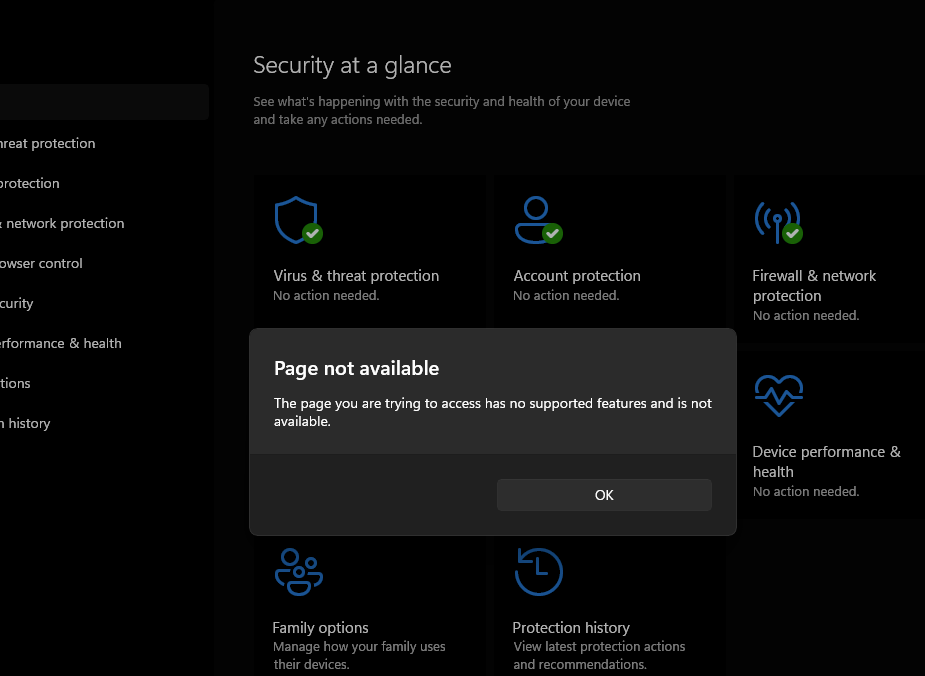Click 'Page not available' dialog title
The height and width of the screenshot is (676, 925).
point(356,368)
